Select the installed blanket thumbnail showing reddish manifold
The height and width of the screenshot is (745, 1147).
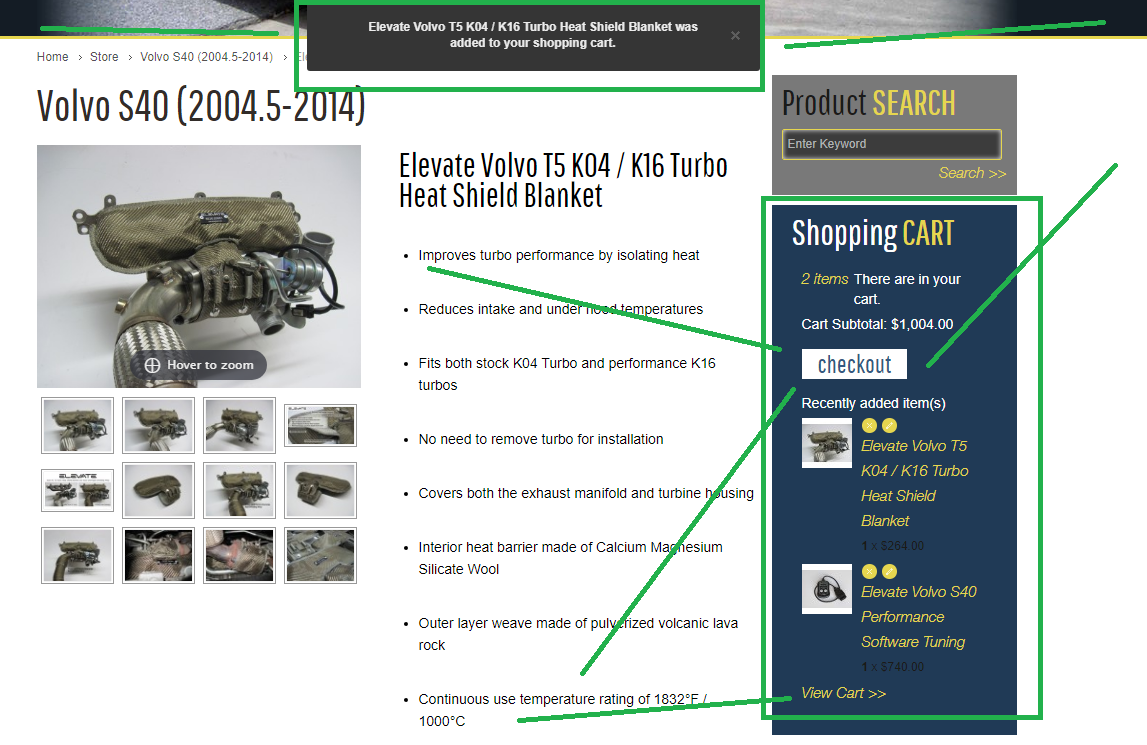pyautogui.click(x=239, y=555)
